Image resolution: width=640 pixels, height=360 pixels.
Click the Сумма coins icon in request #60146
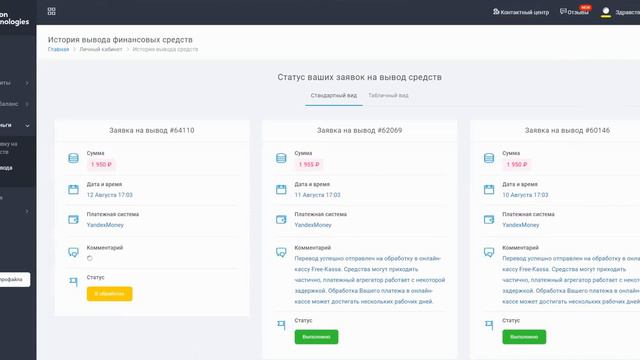pos(489,158)
